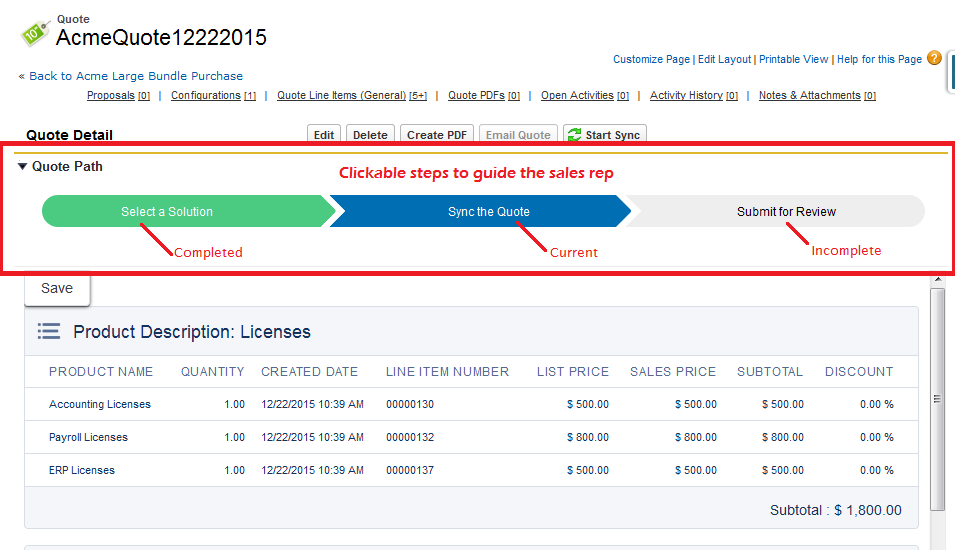Click the SUBTOTAL column header

tap(770, 372)
